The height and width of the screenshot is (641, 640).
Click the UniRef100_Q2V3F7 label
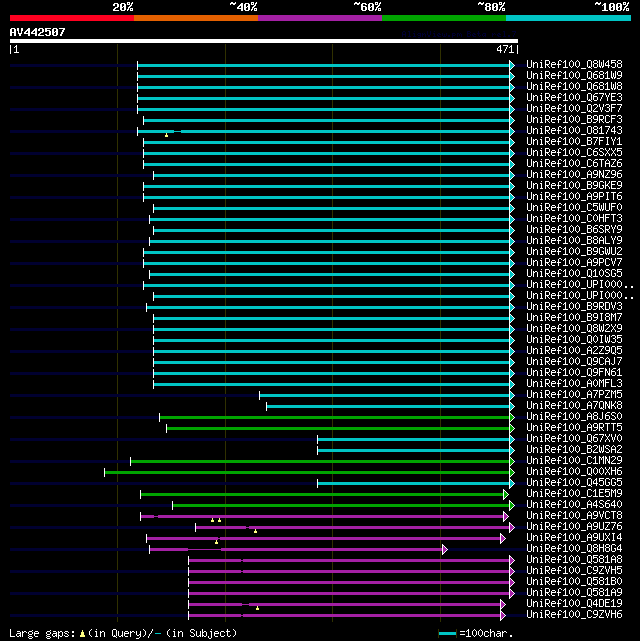coord(574,109)
